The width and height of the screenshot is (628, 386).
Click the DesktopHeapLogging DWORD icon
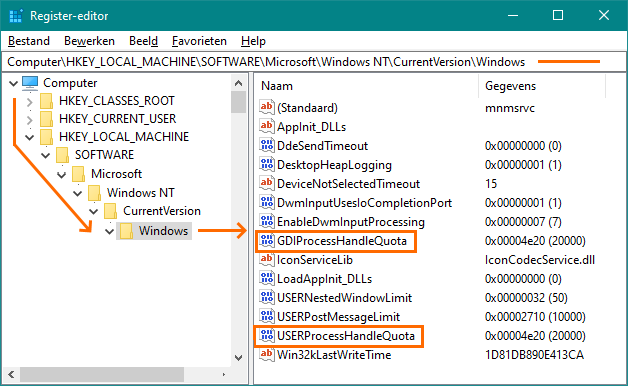click(x=267, y=164)
